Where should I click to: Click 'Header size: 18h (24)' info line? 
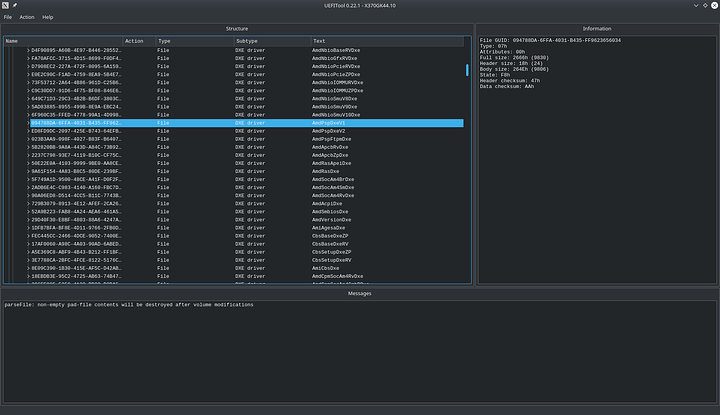pyautogui.click(x=511, y=63)
